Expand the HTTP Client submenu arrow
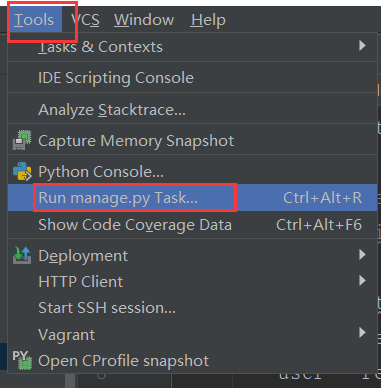 [362, 281]
